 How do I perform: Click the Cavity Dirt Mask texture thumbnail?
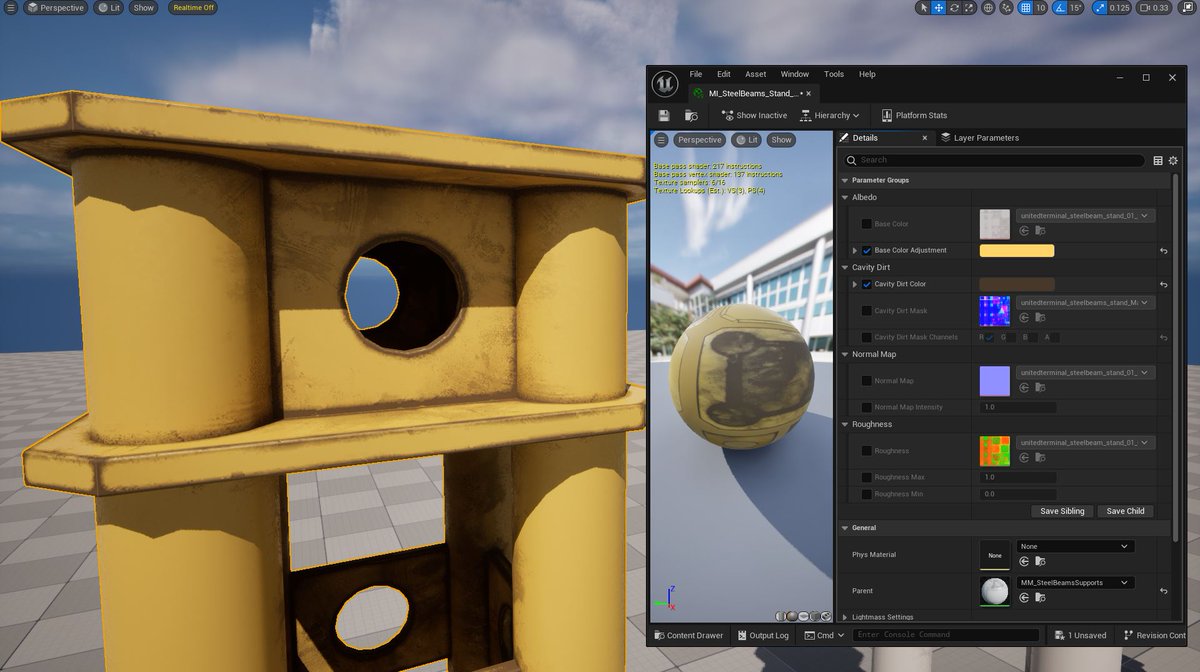995,311
